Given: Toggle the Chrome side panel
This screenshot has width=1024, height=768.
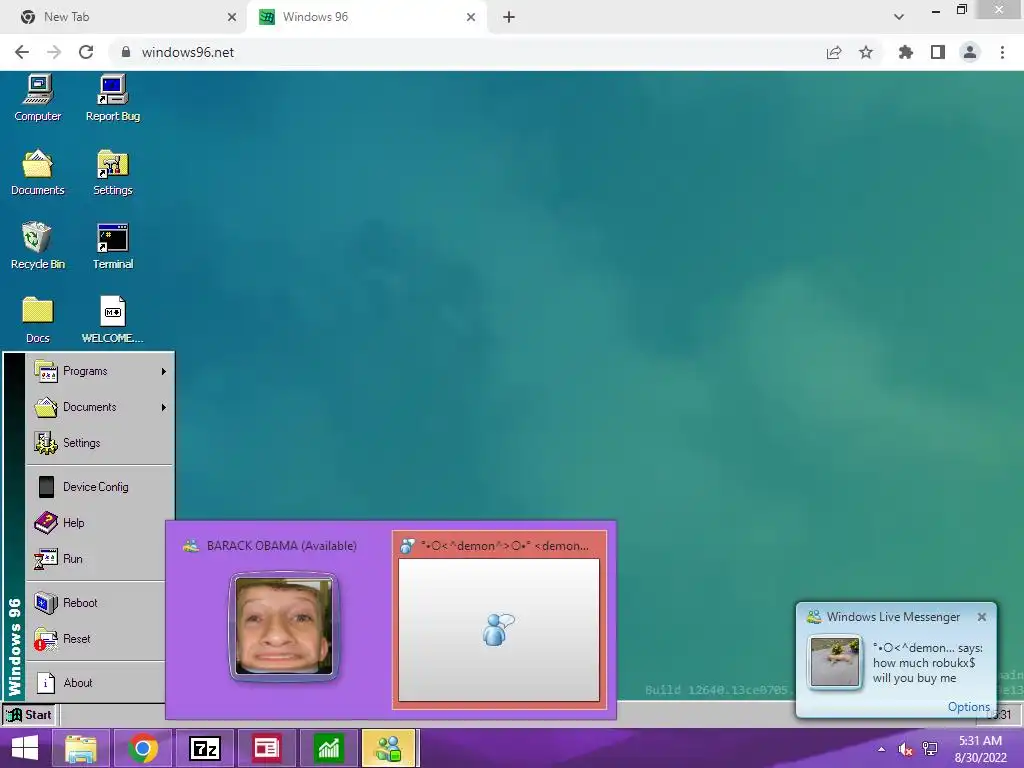Looking at the screenshot, I should (x=938, y=52).
